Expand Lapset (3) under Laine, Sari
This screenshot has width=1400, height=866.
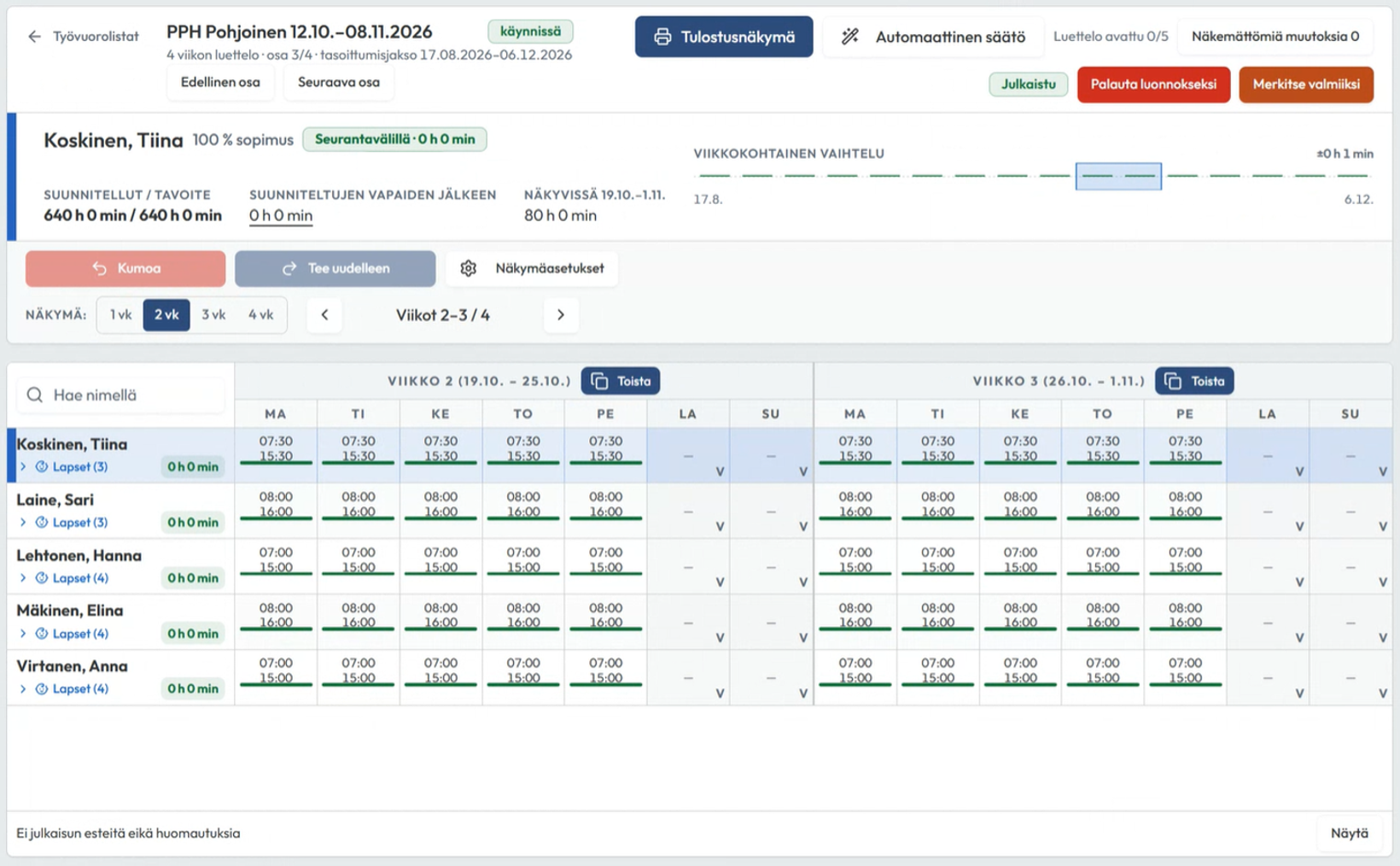pyautogui.click(x=65, y=523)
